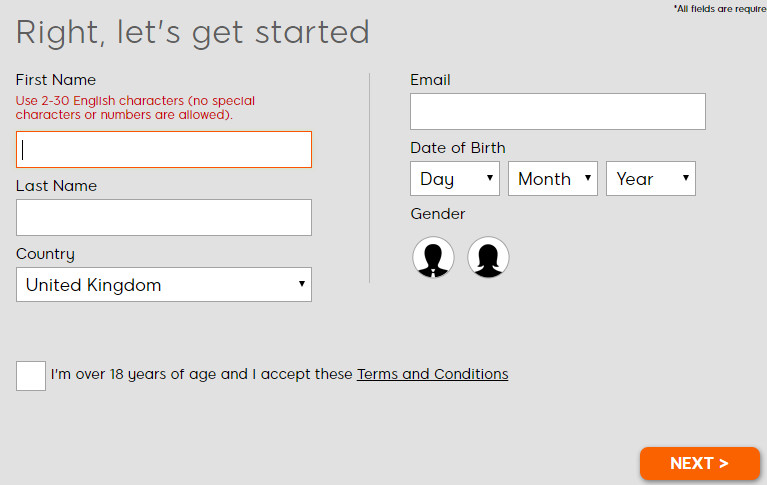Click the Email text box

coord(558,112)
